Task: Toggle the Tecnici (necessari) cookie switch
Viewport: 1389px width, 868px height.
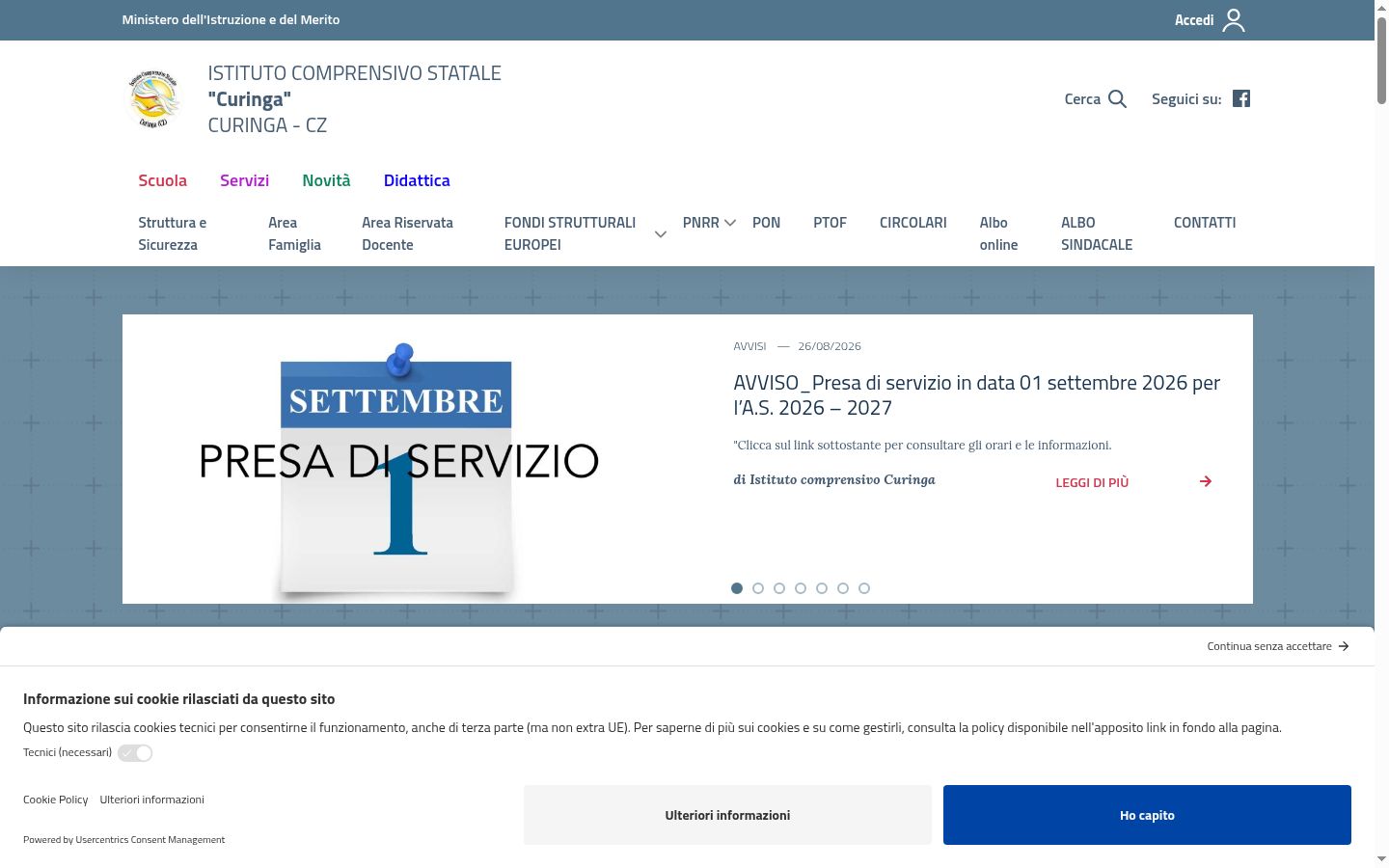Action: pyautogui.click(x=135, y=753)
